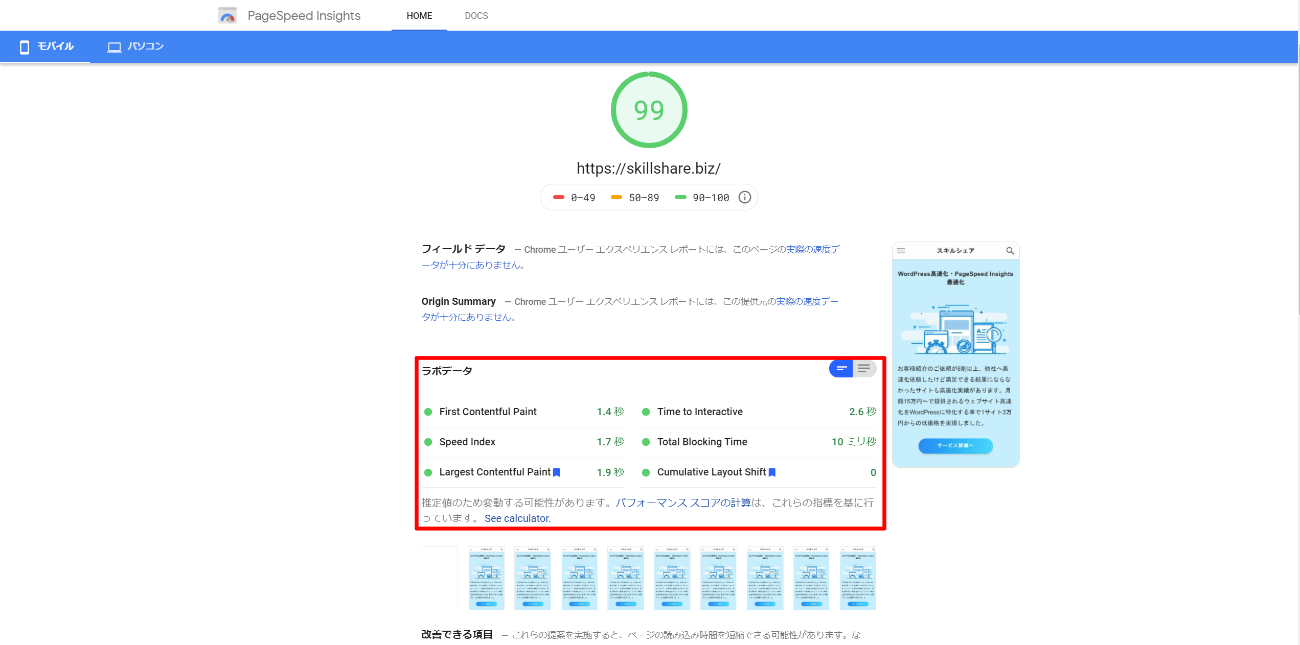Click green dot beside Total Blocking Time
Viewport: 1300px width, 645px height.
coord(646,442)
